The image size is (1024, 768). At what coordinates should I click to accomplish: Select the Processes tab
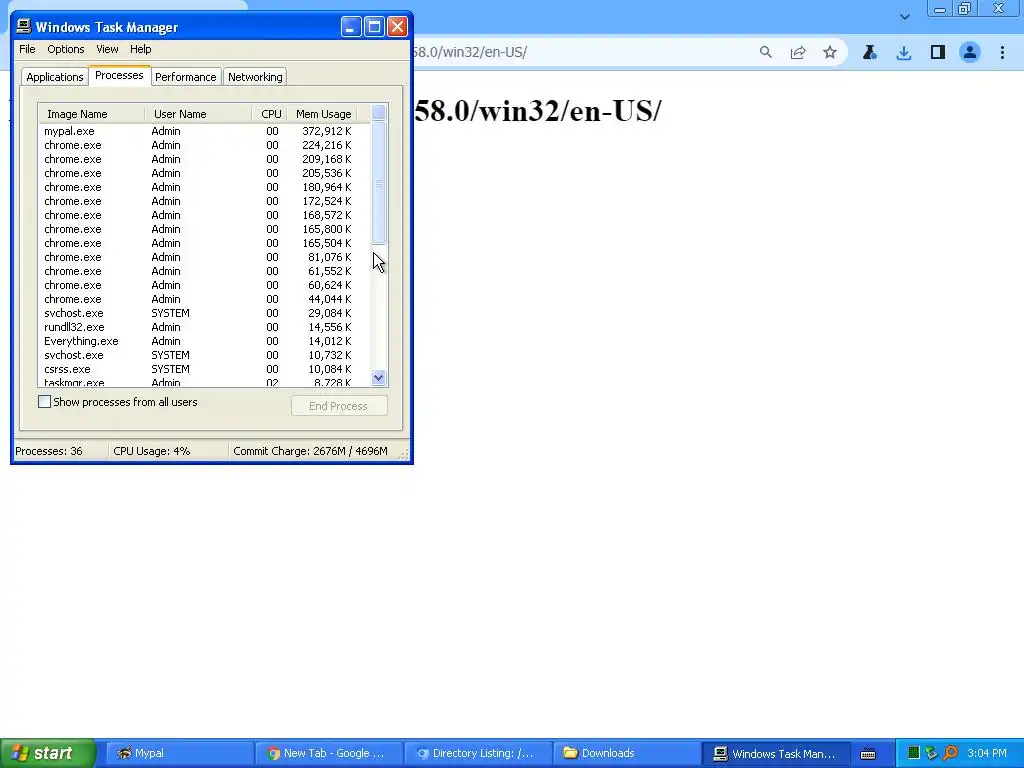click(119, 75)
